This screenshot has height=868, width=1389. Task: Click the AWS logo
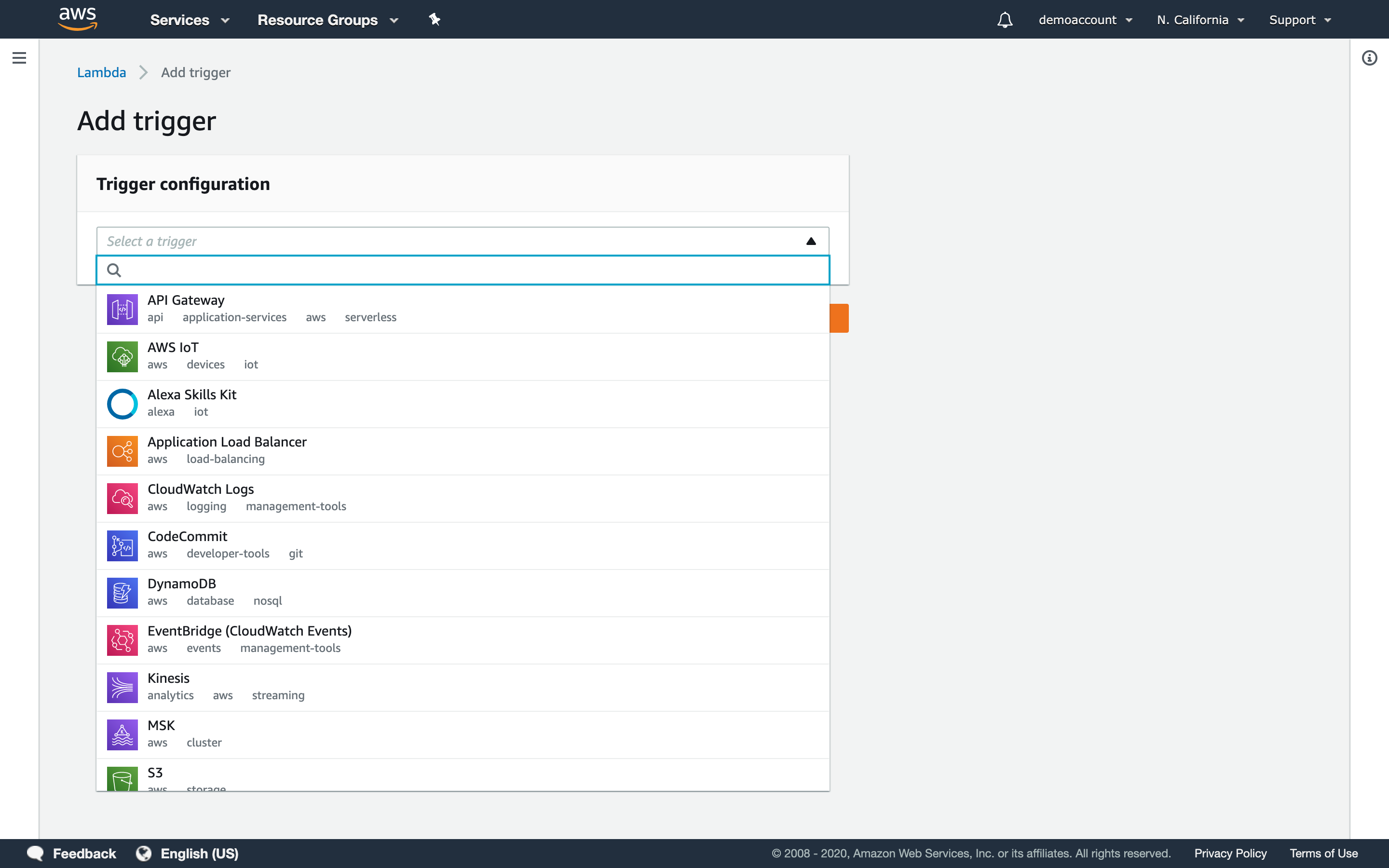click(78, 19)
